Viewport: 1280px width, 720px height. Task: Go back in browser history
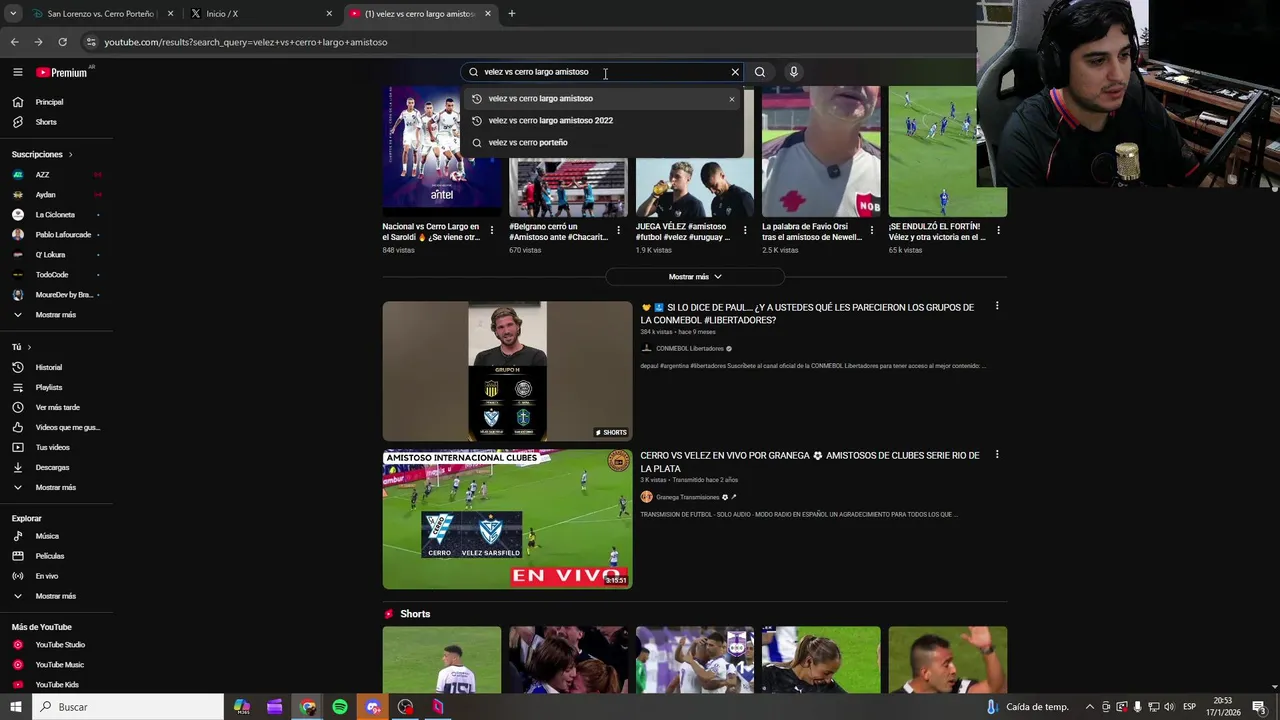[14, 42]
